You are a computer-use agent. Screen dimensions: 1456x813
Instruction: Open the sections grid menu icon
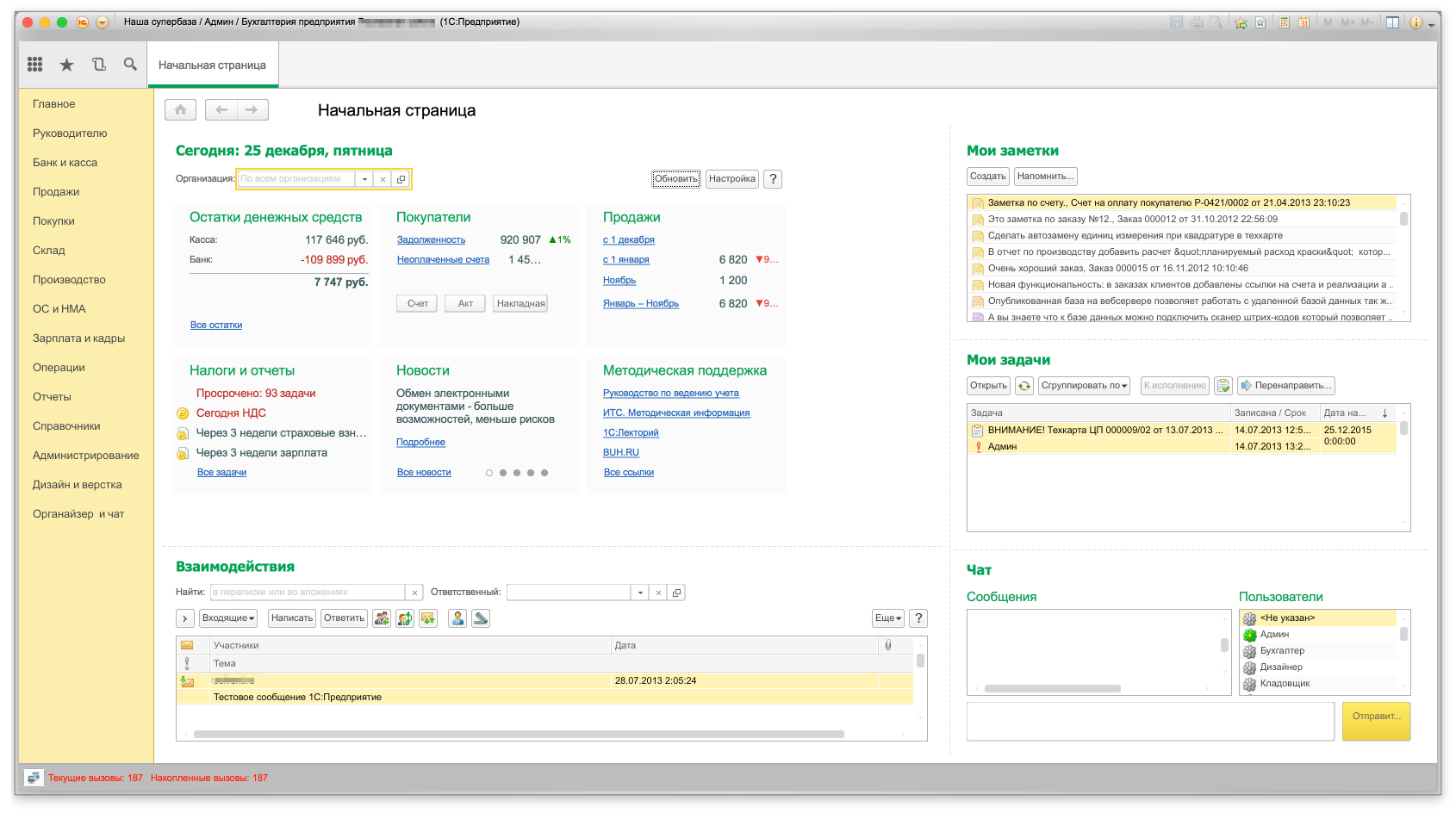[x=35, y=65]
